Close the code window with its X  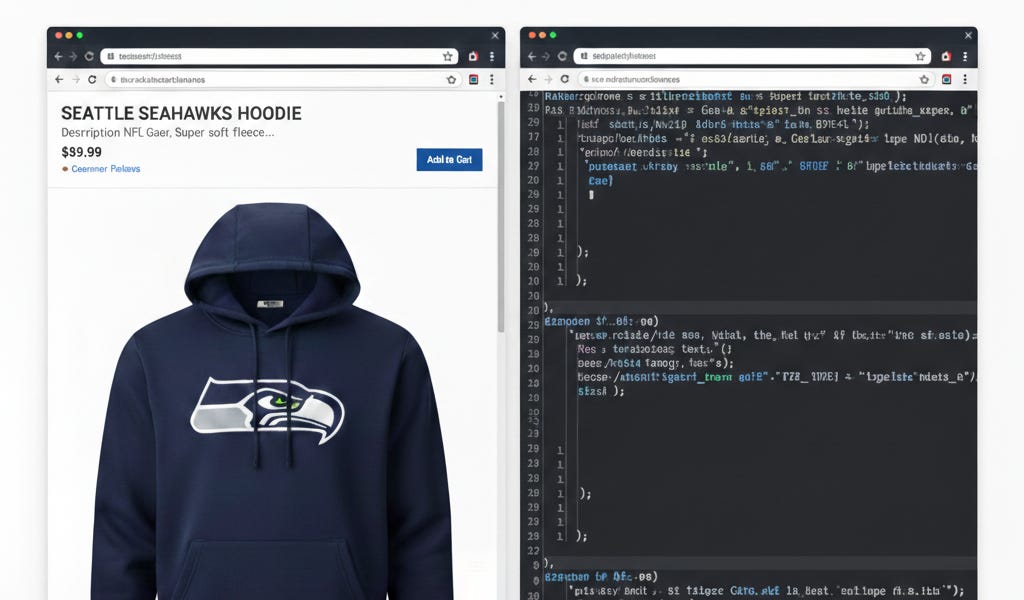pos(968,35)
